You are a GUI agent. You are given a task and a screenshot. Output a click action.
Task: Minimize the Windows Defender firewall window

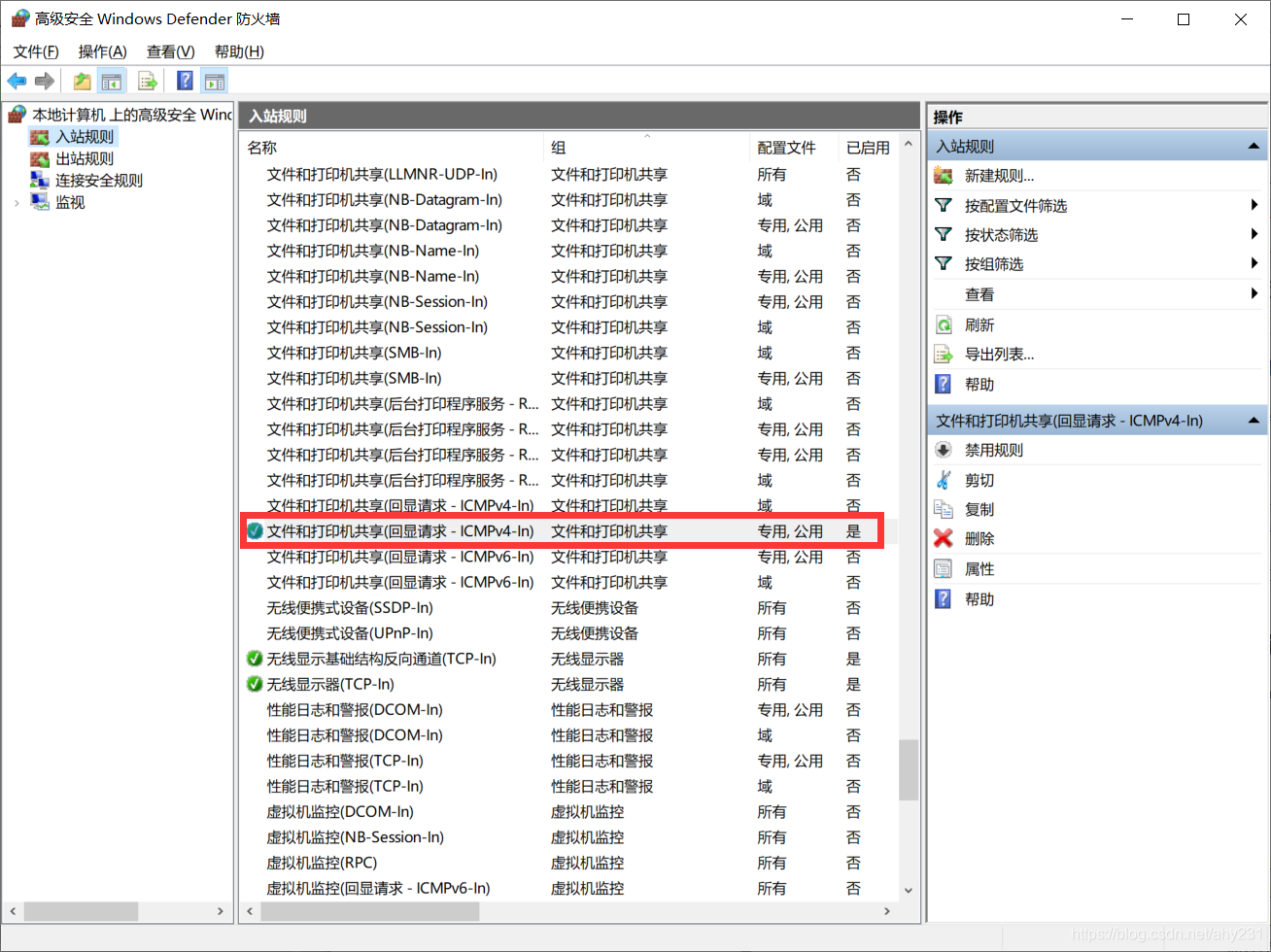[x=1127, y=19]
